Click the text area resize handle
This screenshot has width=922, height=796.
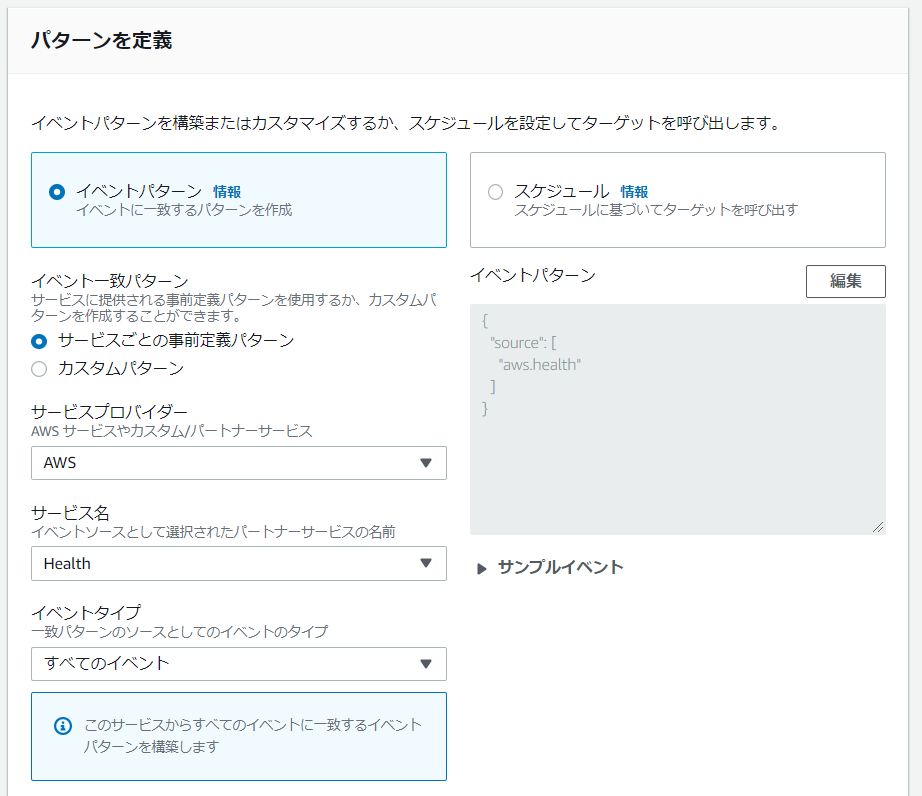pyautogui.click(x=879, y=528)
